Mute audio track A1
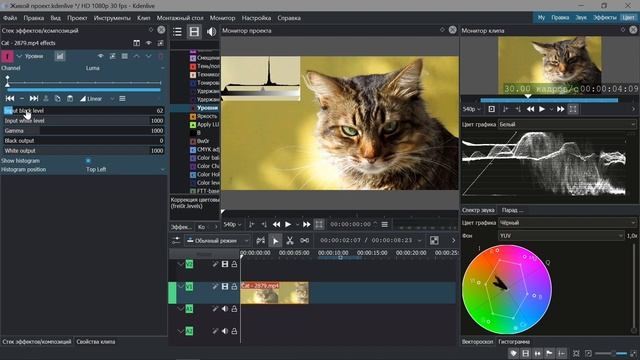The height and width of the screenshot is (360, 640). click(x=224, y=309)
